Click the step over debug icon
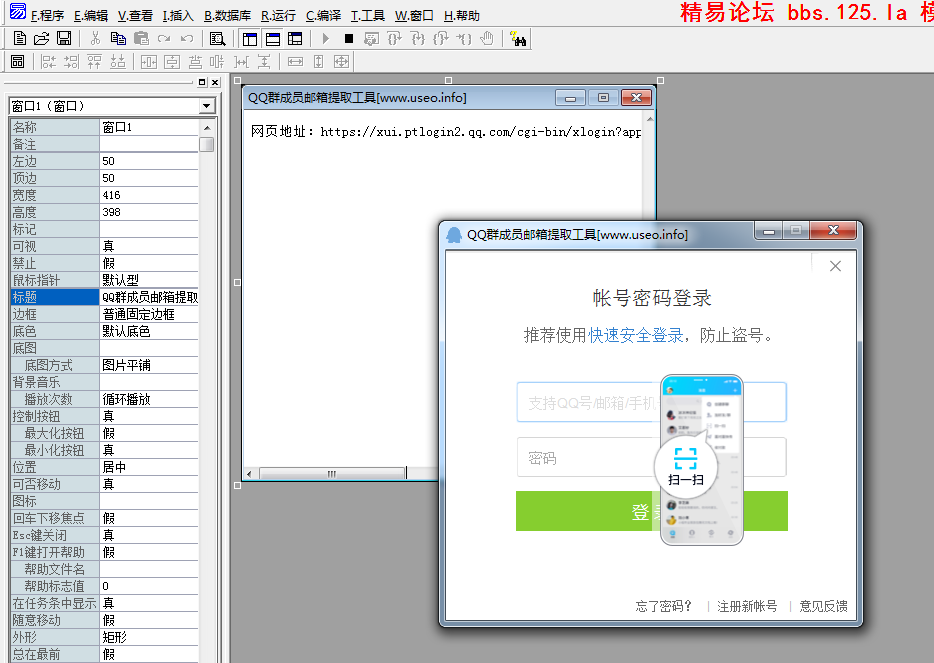This screenshot has width=934, height=663. click(394, 39)
